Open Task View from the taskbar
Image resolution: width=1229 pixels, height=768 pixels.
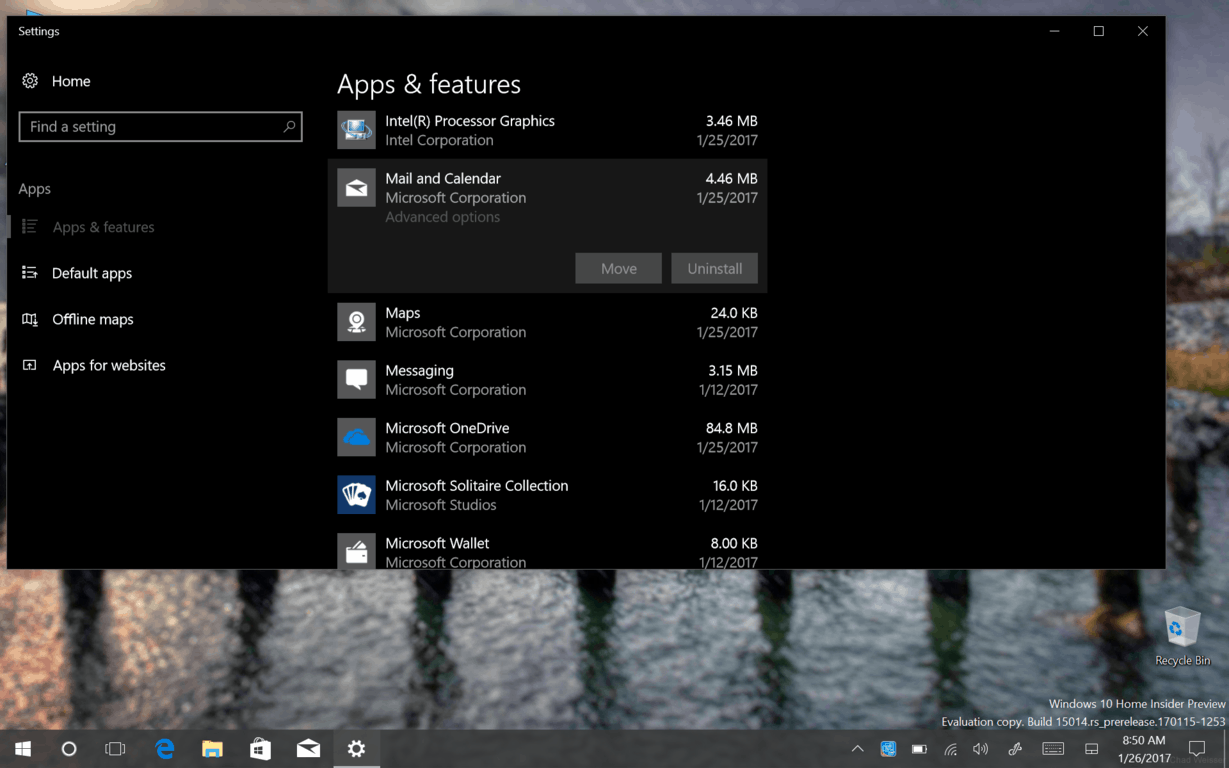pyautogui.click(x=116, y=748)
